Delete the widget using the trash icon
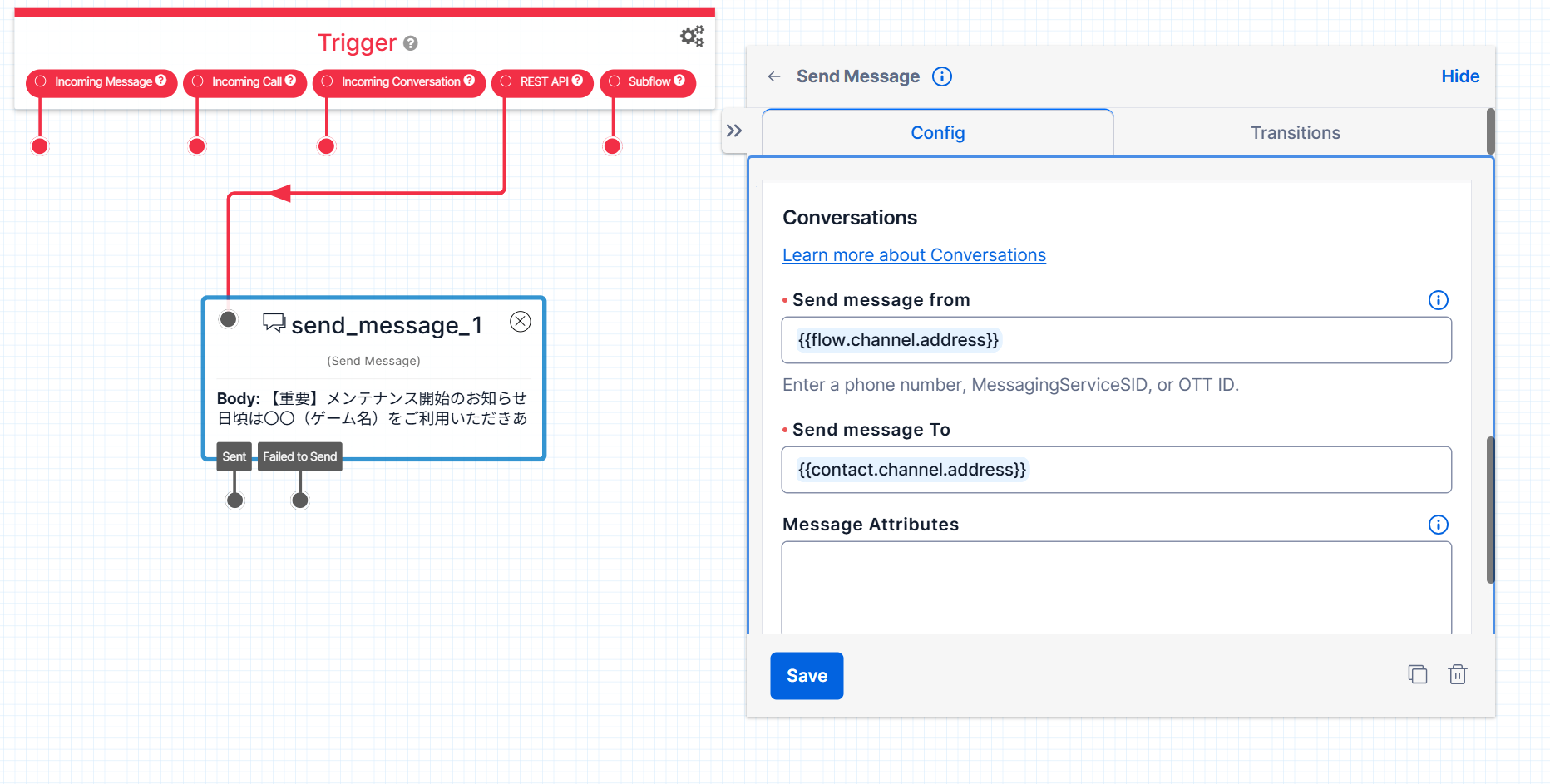The image size is (1550, 784). [1457, 674]
